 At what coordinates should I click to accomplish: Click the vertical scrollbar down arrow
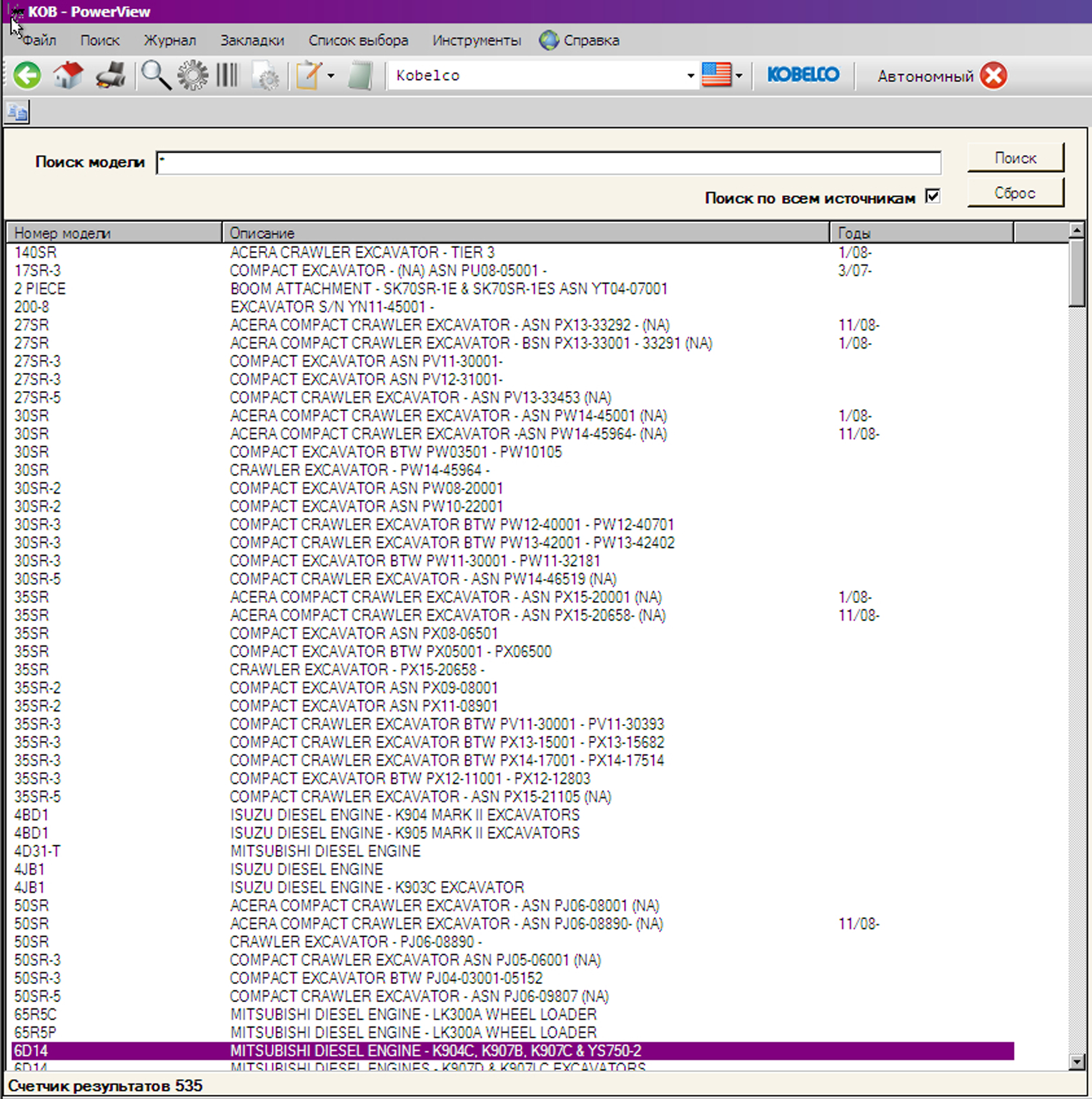click(x=1076, y=1061)
